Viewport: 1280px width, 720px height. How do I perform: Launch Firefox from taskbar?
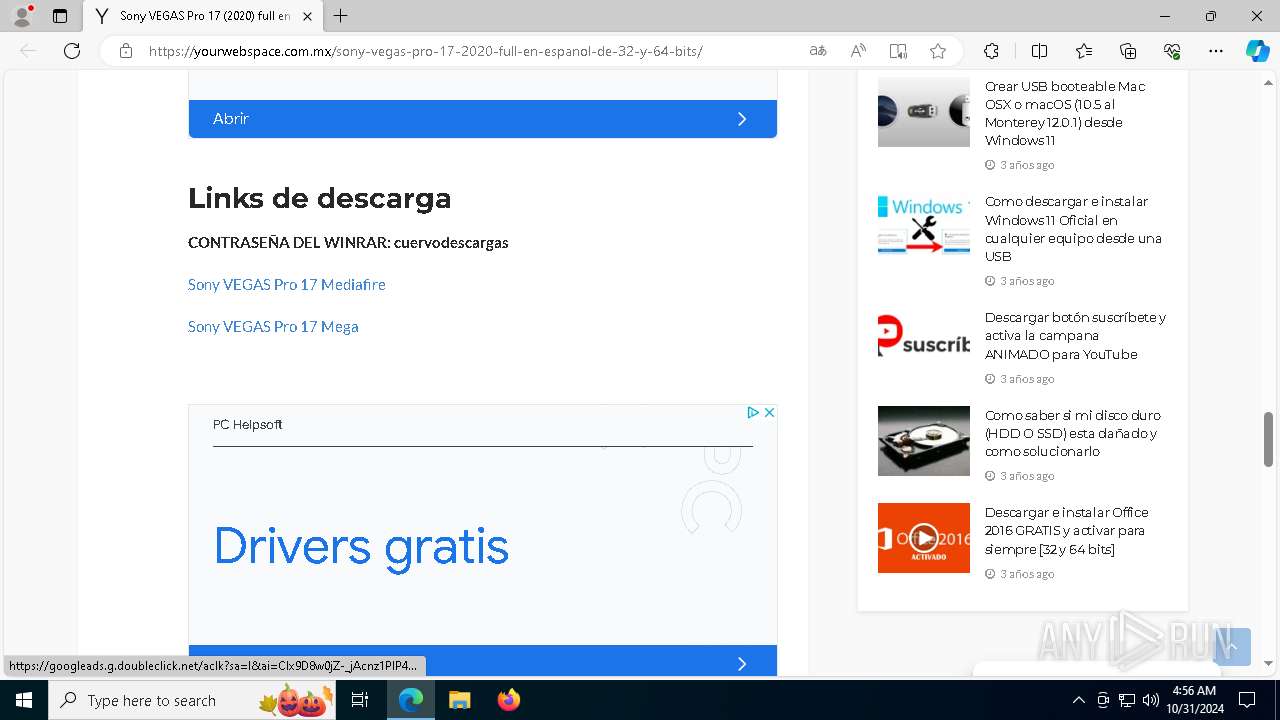point(508,700)
